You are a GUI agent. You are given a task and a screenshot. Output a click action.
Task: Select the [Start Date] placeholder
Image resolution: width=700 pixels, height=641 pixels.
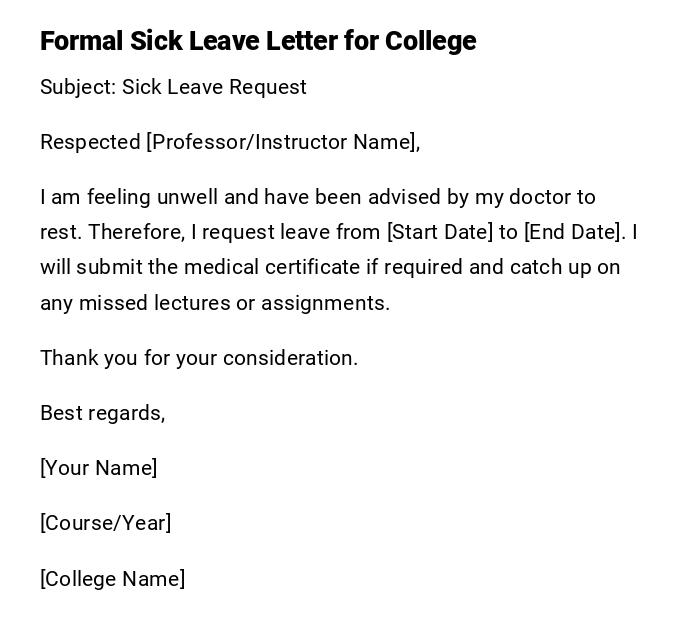coord(439,232)
